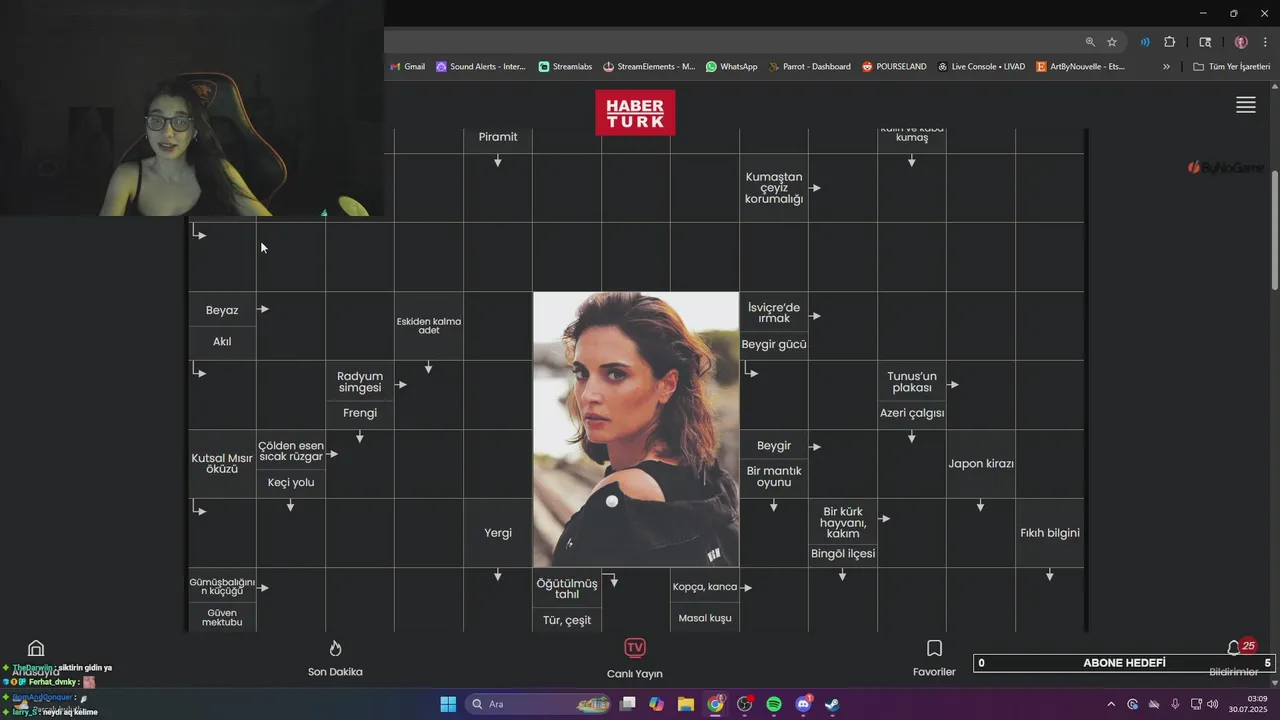Open the Chrome three-dot menu
Screen dimensions: 1280x720
coord(1265,42)
